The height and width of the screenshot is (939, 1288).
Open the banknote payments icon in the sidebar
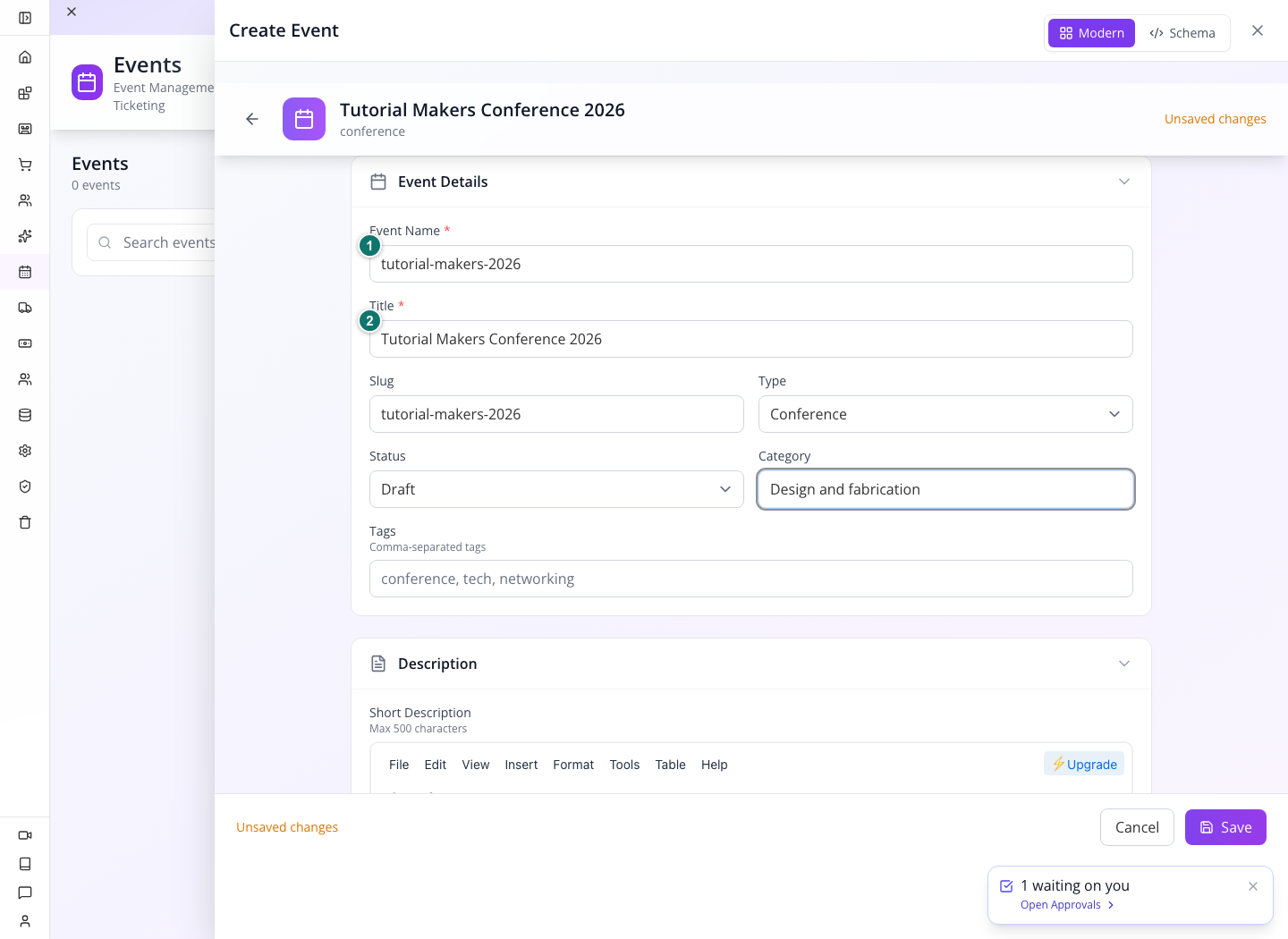(x=25, y=343)
